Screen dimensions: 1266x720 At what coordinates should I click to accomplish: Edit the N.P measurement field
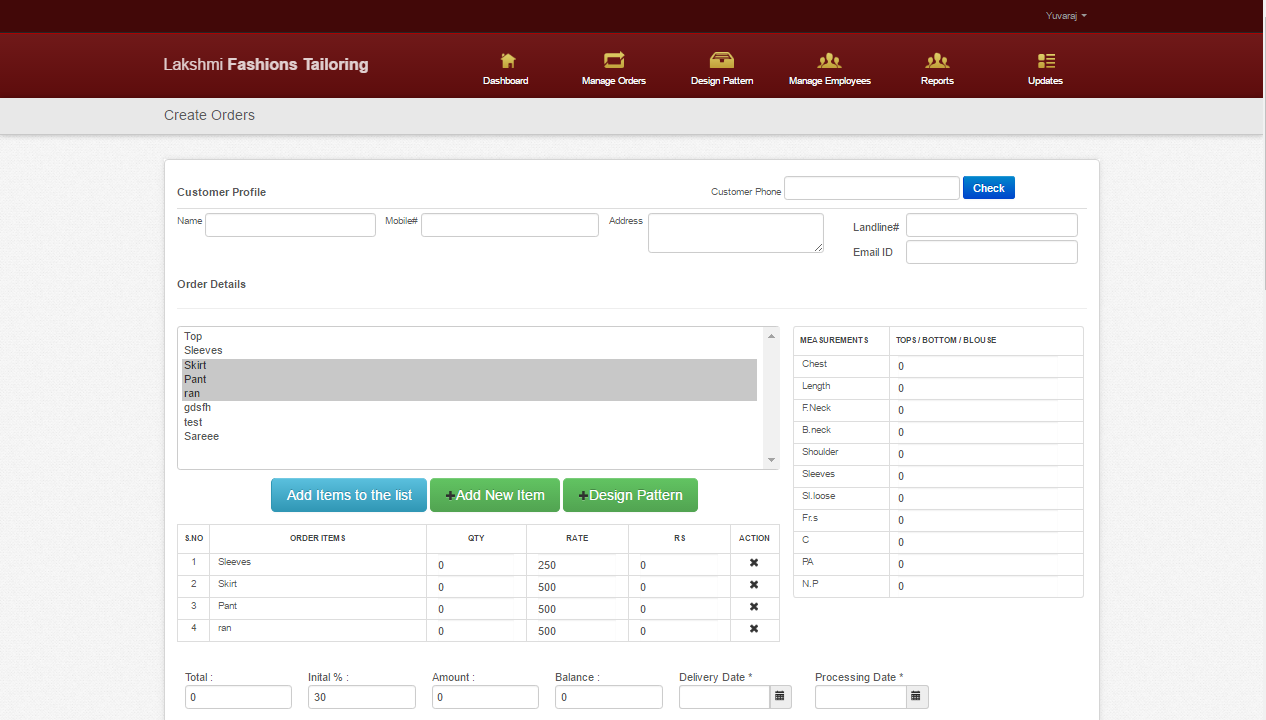976,587
